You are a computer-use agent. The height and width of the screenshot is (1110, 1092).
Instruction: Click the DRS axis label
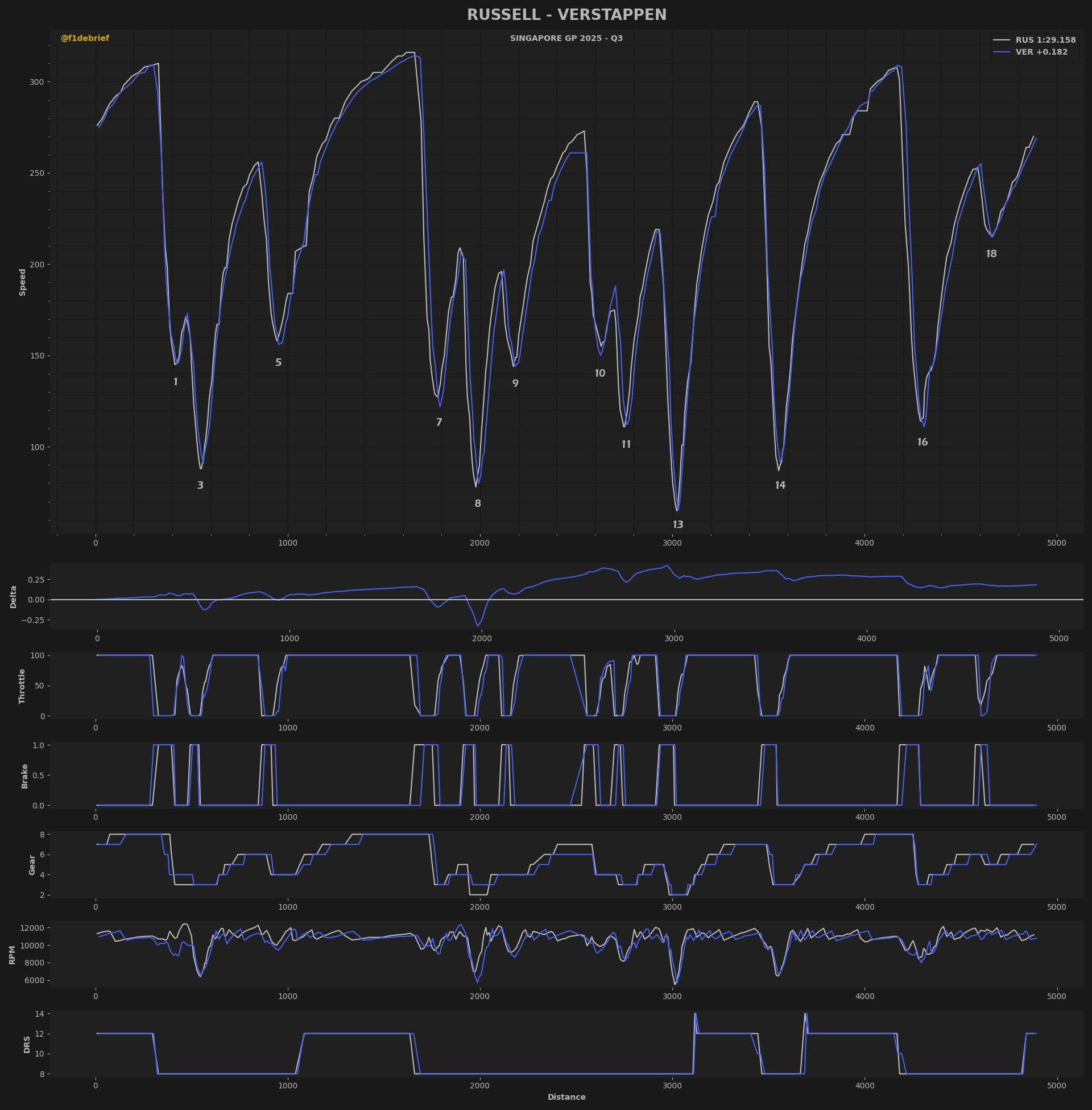tap(27, 1044)
